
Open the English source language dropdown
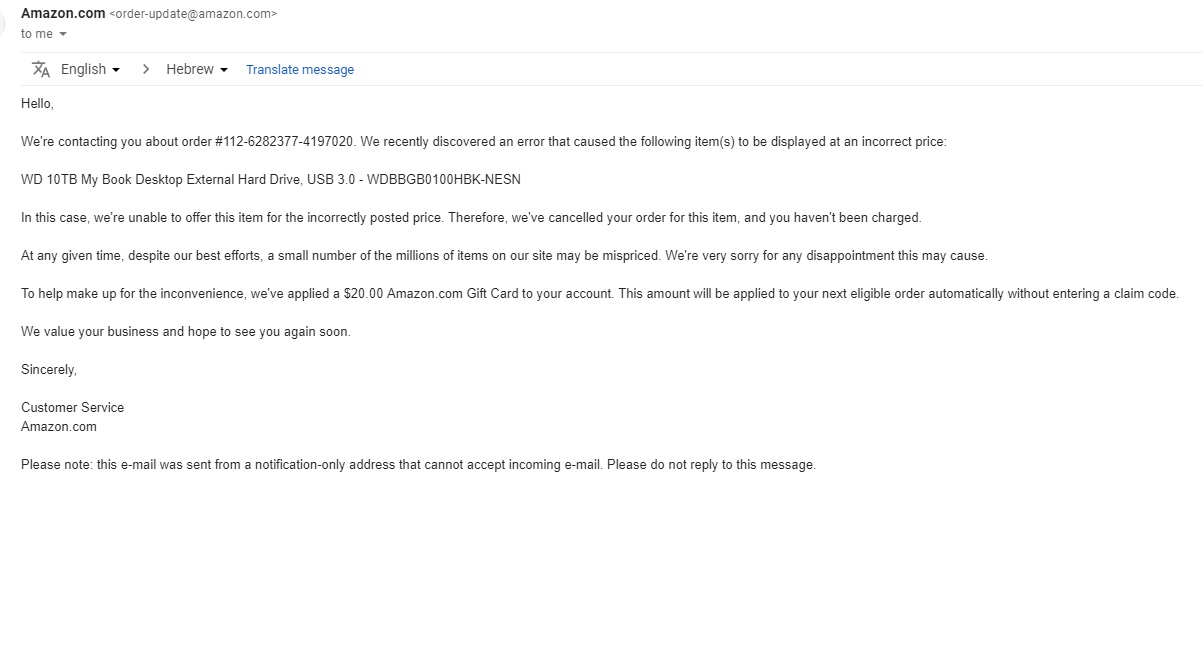90,69
